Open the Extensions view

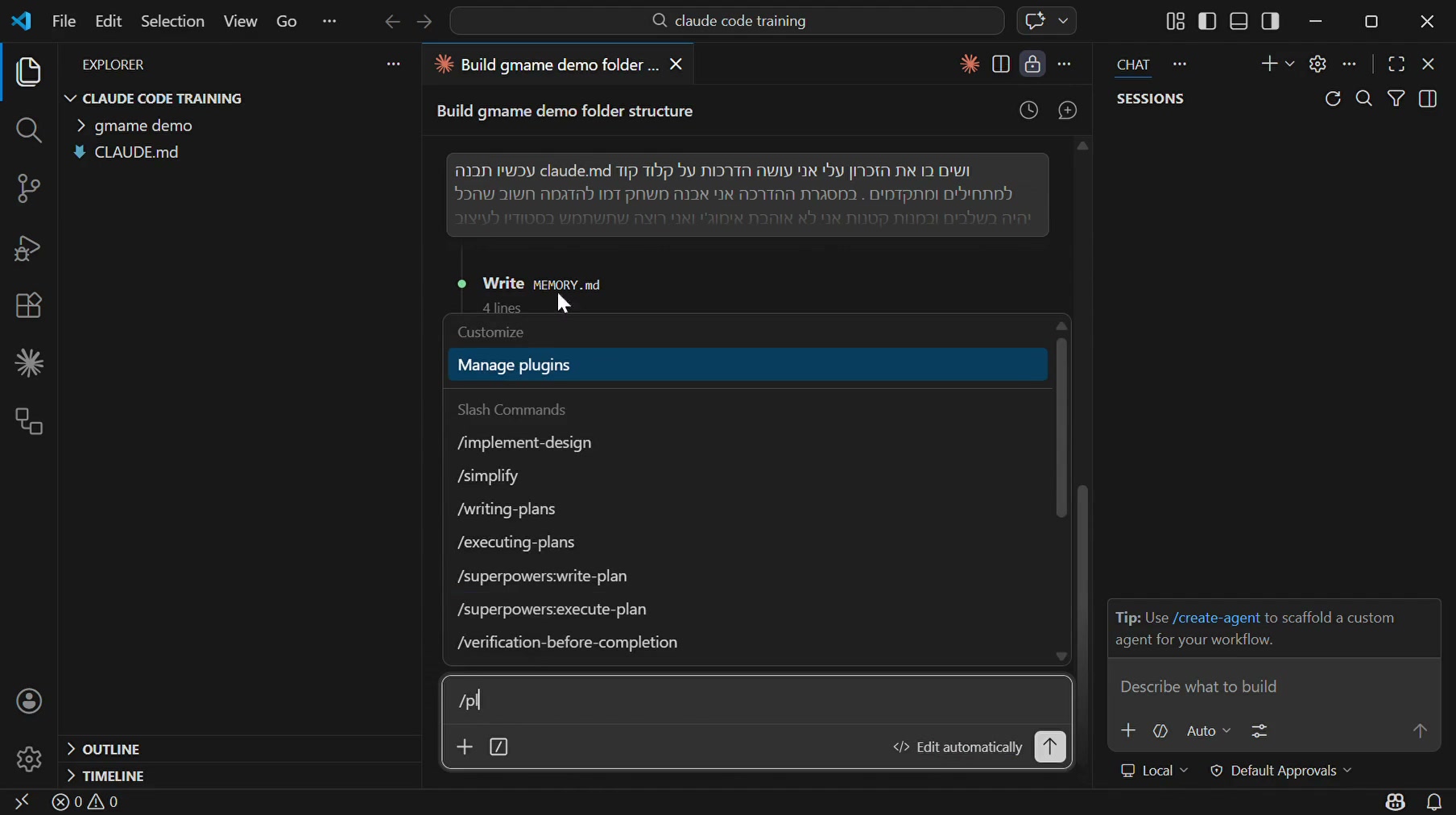click(x=29, y=306)
